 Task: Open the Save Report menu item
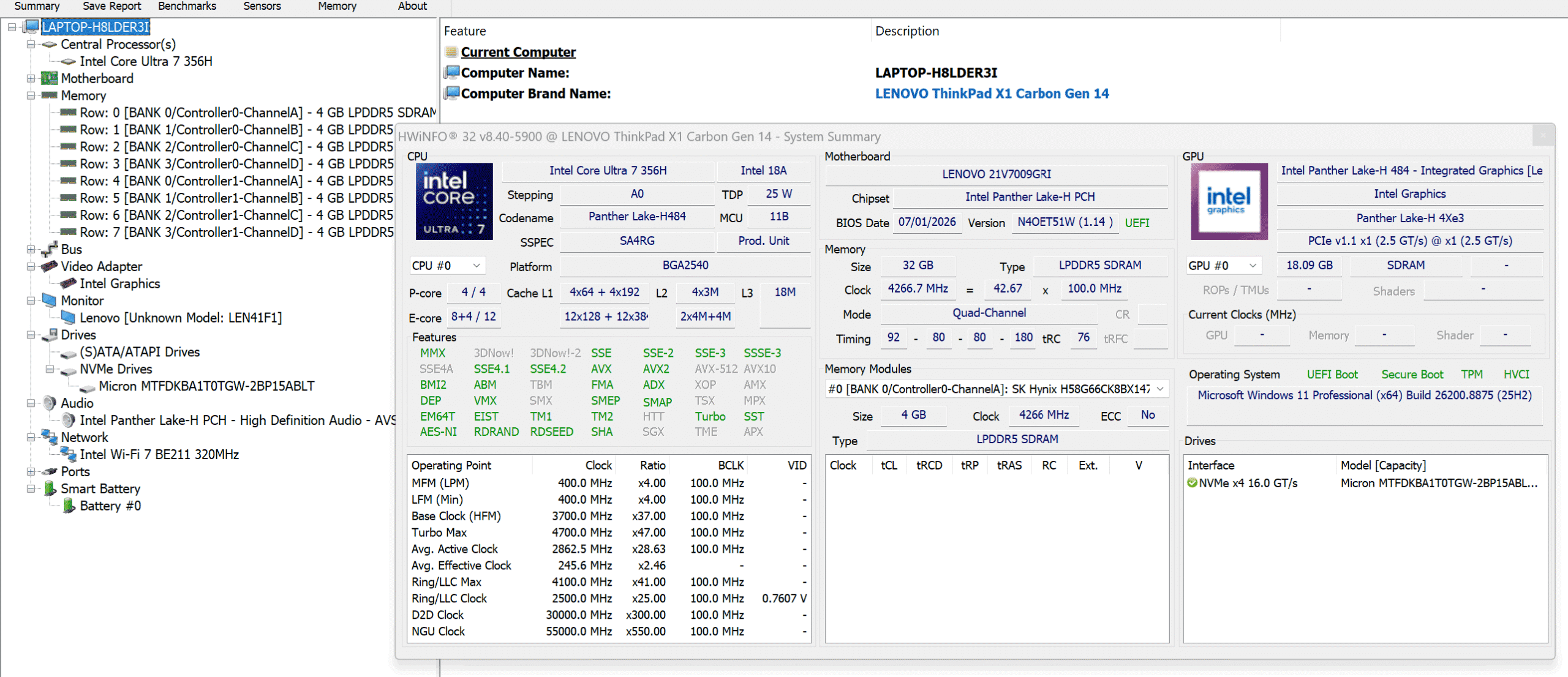111,6
